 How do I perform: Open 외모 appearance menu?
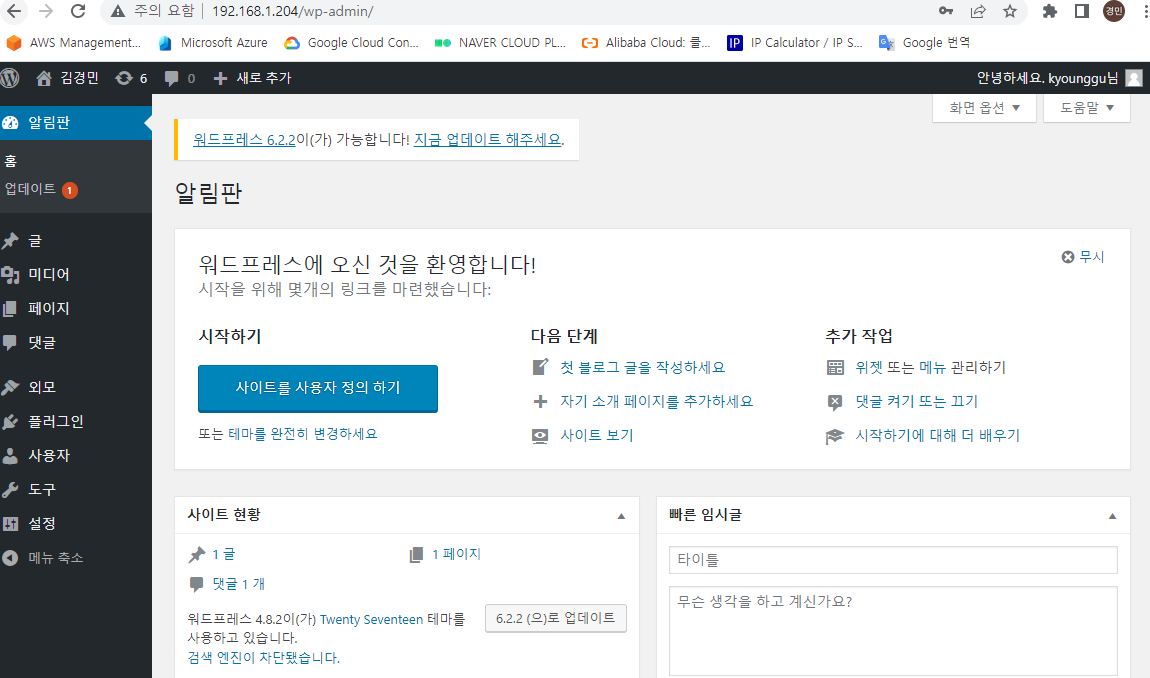pos(76,387)
